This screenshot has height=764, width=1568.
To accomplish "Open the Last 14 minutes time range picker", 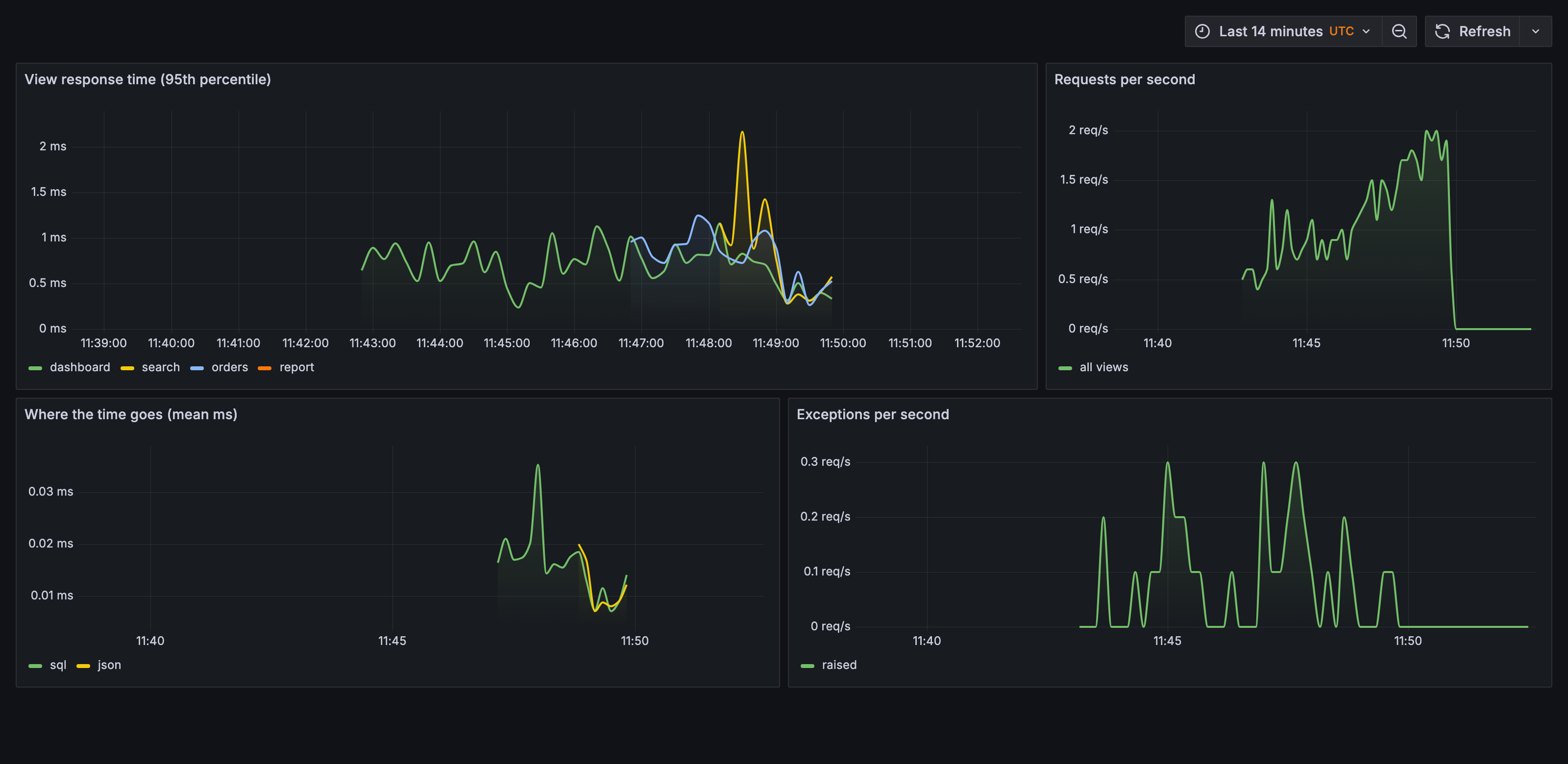I will pos(1283,31).
